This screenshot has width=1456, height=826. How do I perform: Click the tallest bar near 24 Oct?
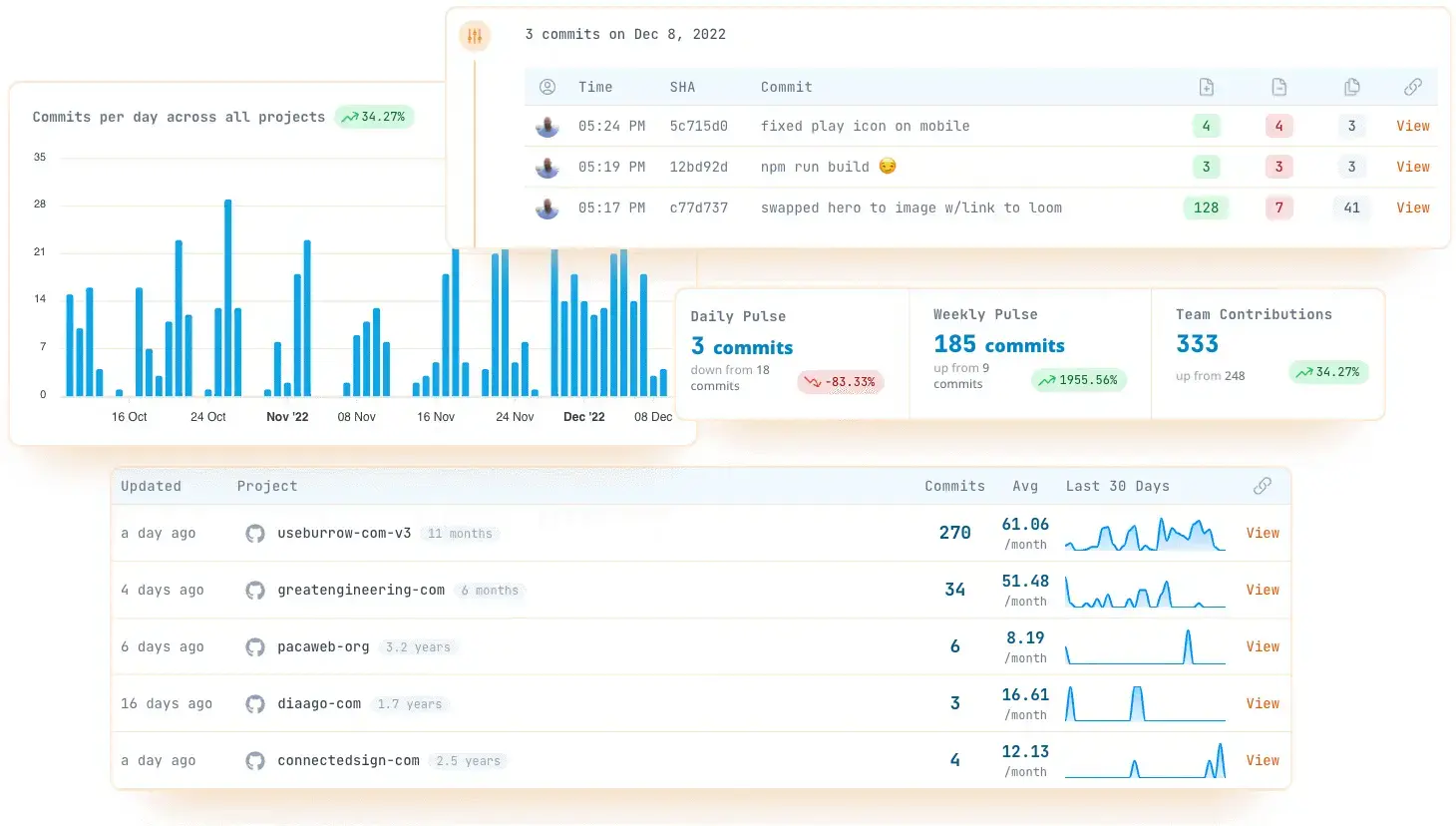click(x=228, y=298)
